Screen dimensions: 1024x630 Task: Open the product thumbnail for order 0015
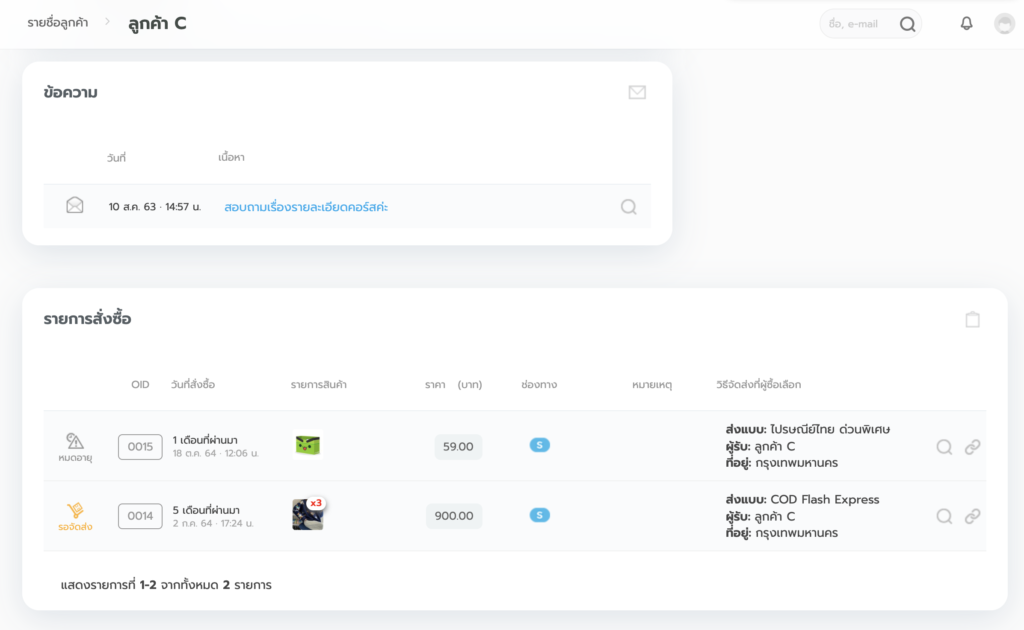pyautogui.click(x=308, y=445)
